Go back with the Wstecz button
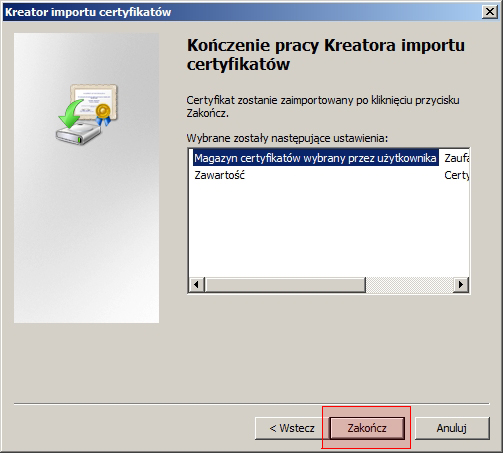This screenshot has width=503, height=453. point(292,428)
